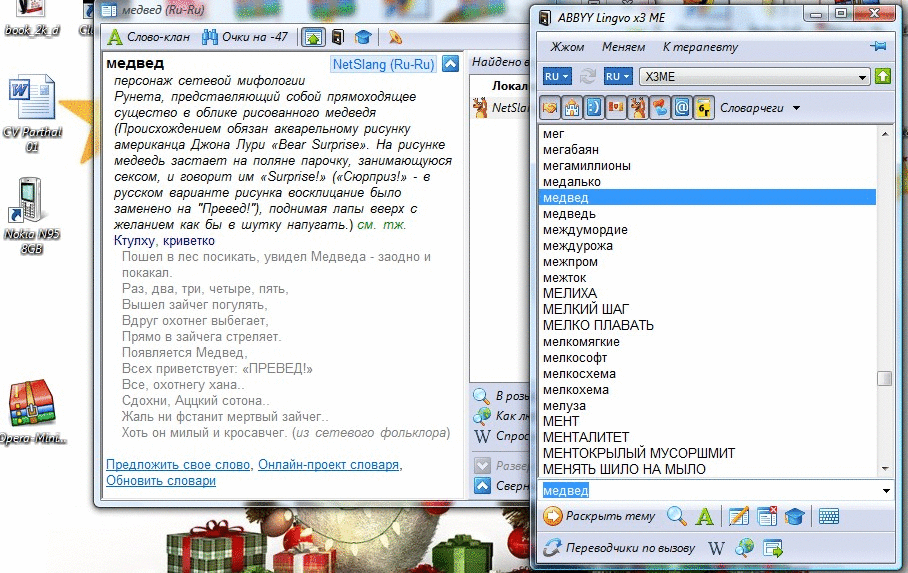Image resolution: width=908 pixels, height=573 pixels.
Task: Click the window with green arrow icon
Action: (772, 548)
